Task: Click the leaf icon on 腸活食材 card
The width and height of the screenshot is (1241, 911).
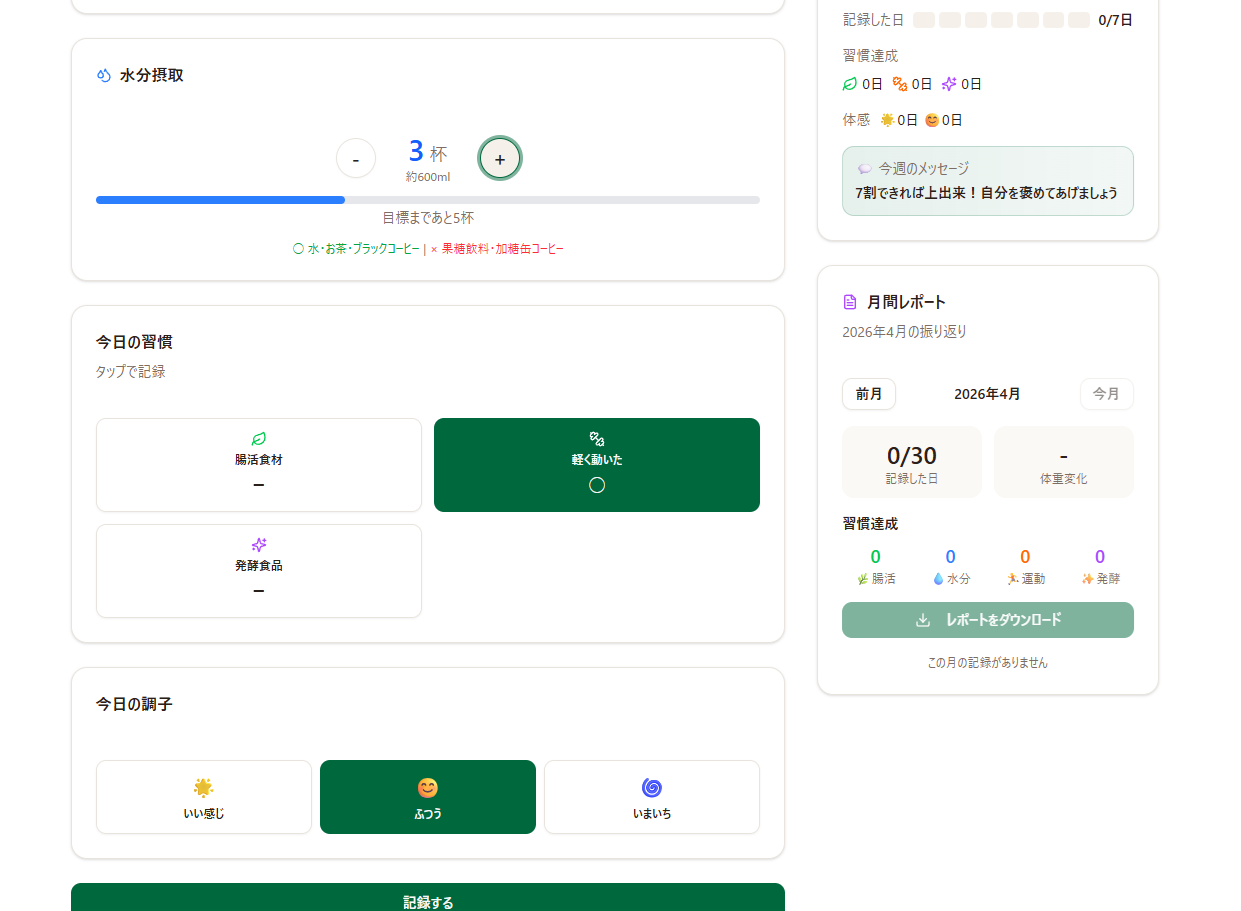Action: click(x=259, y=439)
